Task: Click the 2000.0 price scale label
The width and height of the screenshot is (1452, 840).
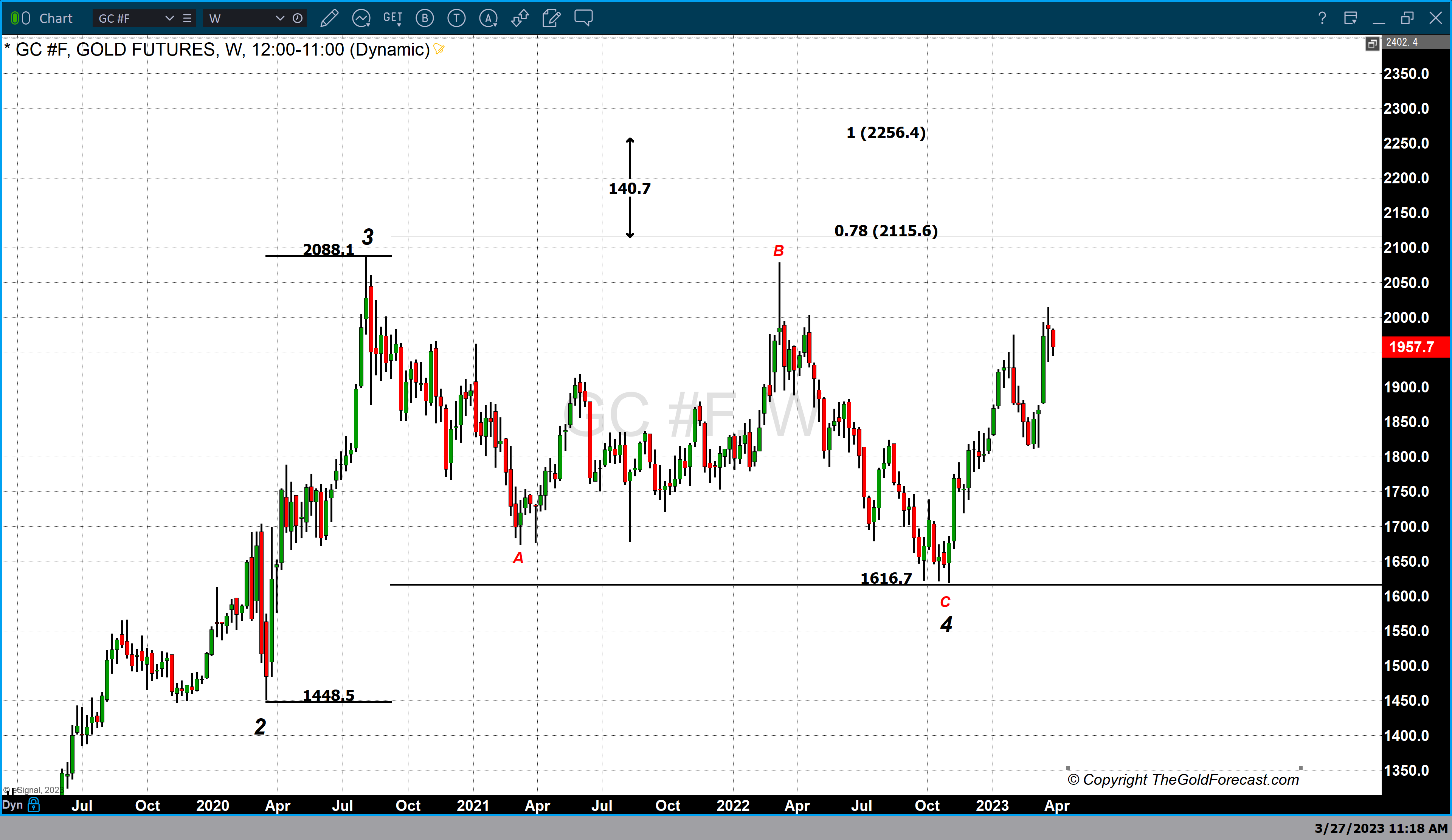Action: [1407, 318]
